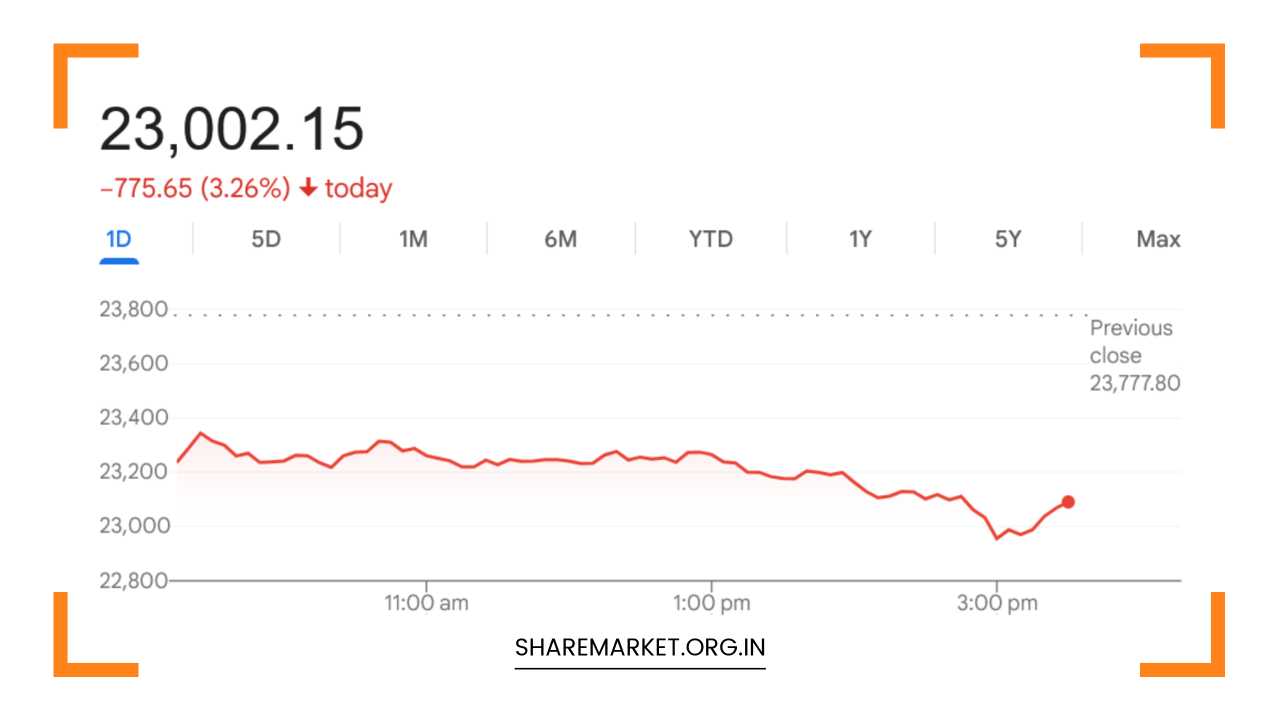Click the −775.65 (3.26%) change text
Image resolution: width=1280 pixels, height=720 pixels.
pyautogui.click(x=195, y=188)
